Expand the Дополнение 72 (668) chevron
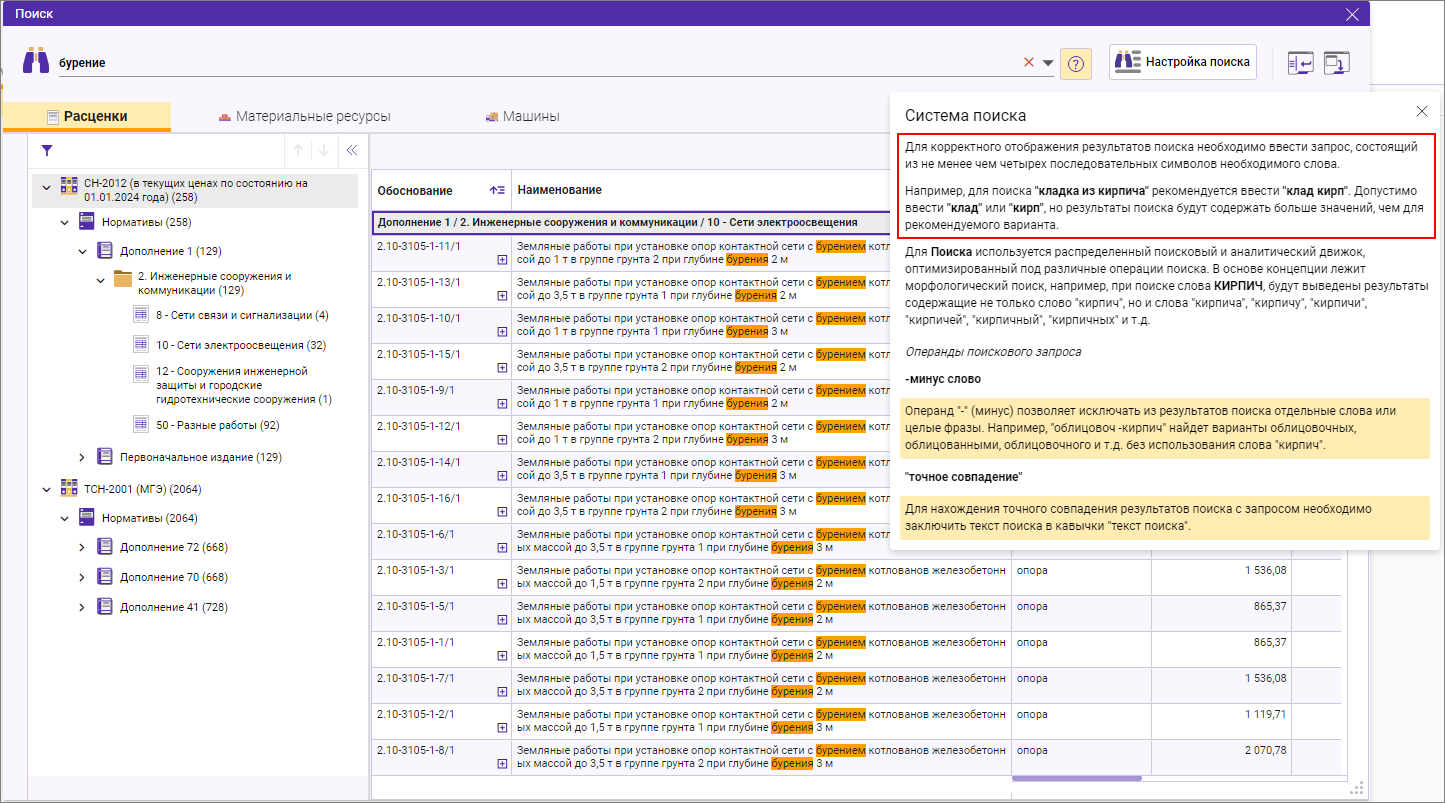The height and width of the screenshot is (803, 1445). point(82,548)
